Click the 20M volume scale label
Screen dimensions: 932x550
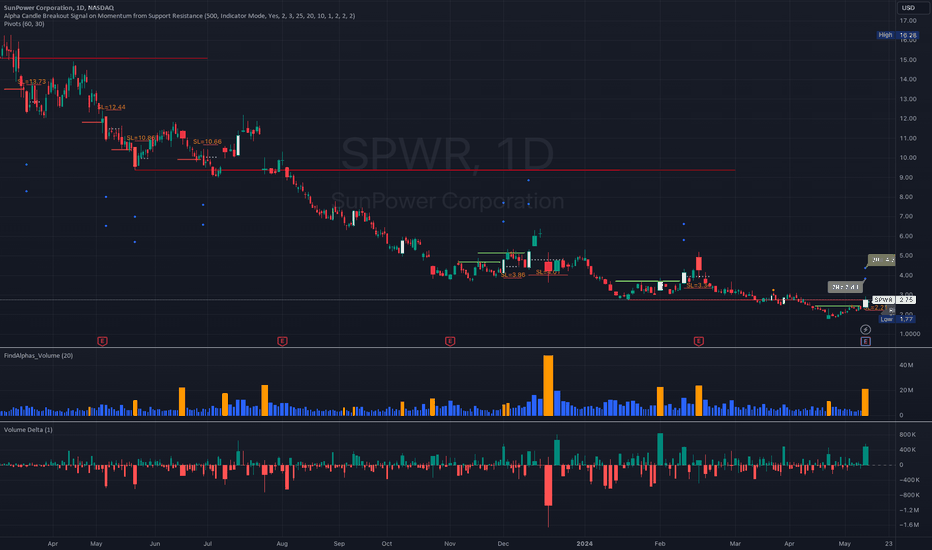point(906,390)
